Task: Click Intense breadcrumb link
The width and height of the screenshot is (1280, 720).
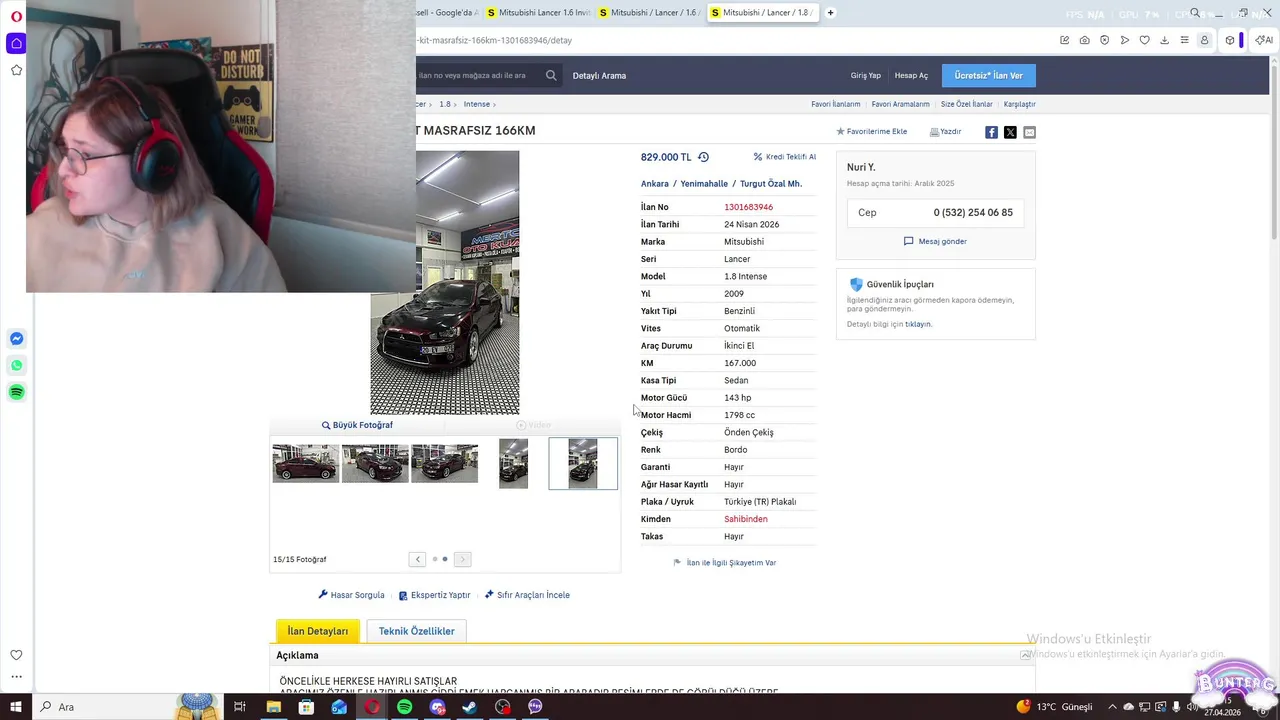Action: coord(477,104)
